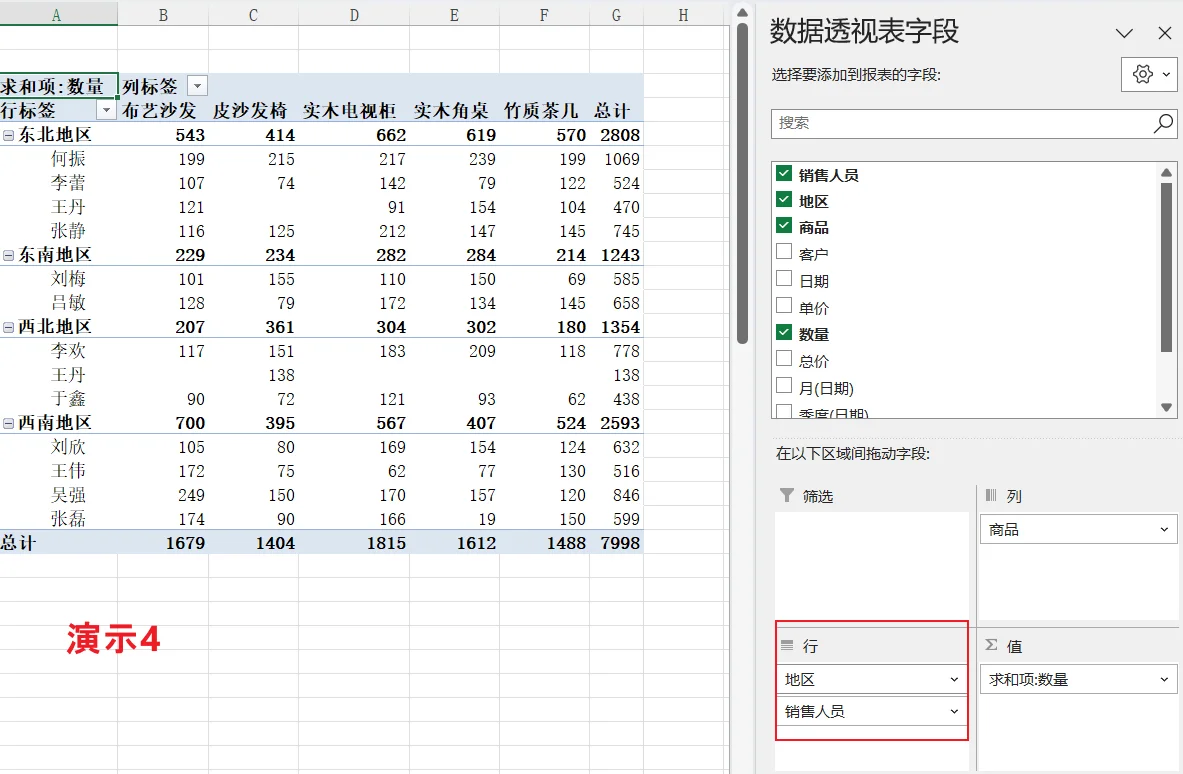This screenshot has width=1183, height=774.
Task: Click the 值 area sigma icon
Action: (x=991, y=645)
